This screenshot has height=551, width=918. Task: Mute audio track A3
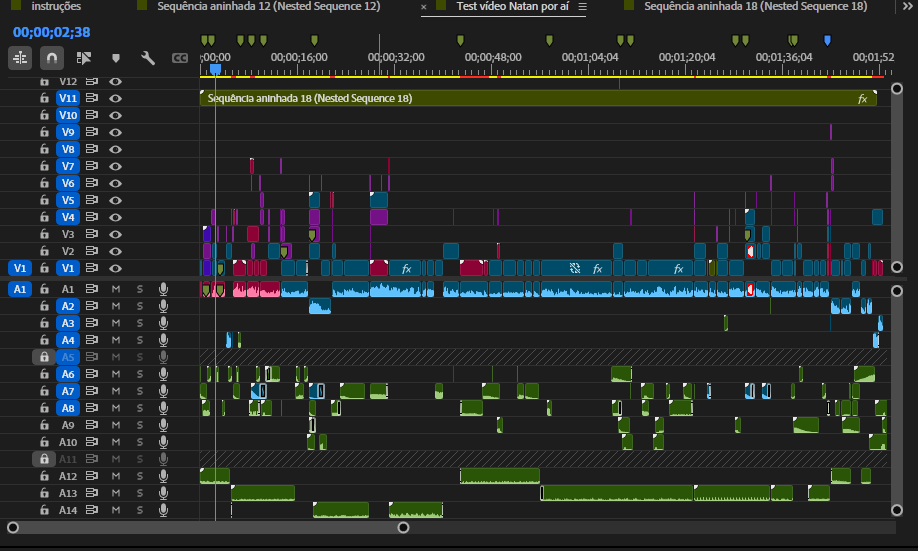116,323
